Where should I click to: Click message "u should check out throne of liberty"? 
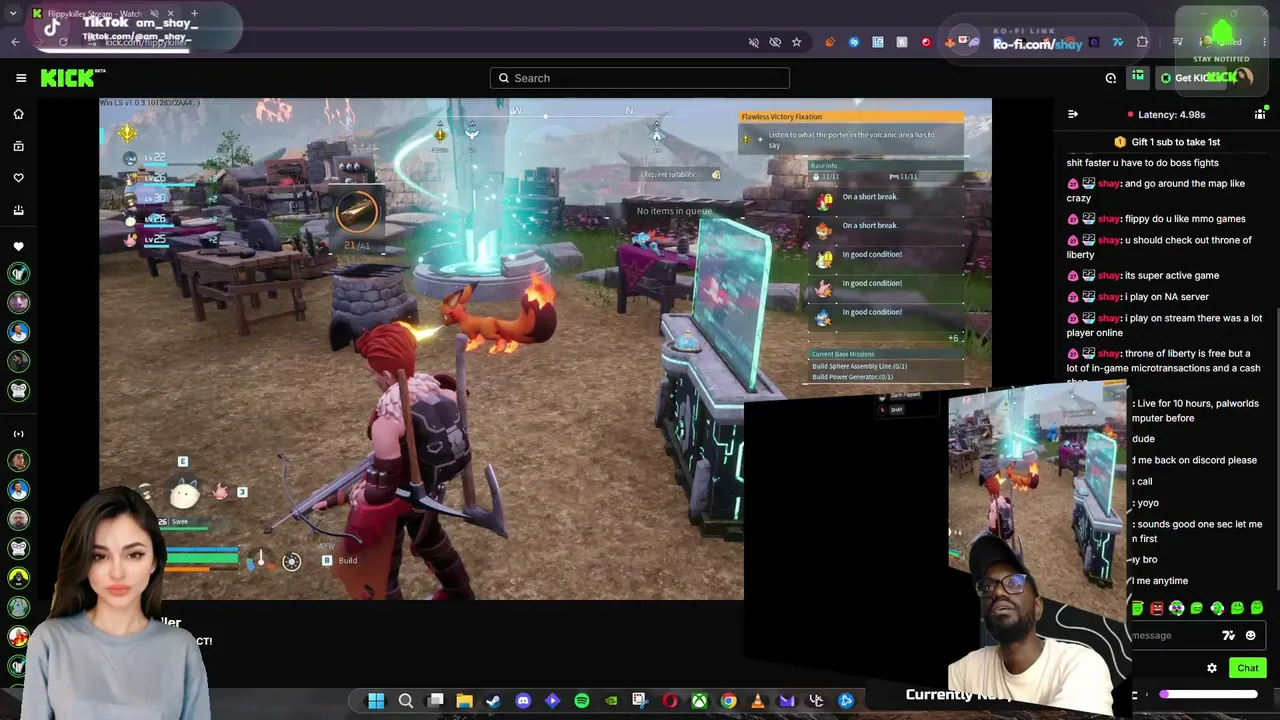click(1160, 247)
